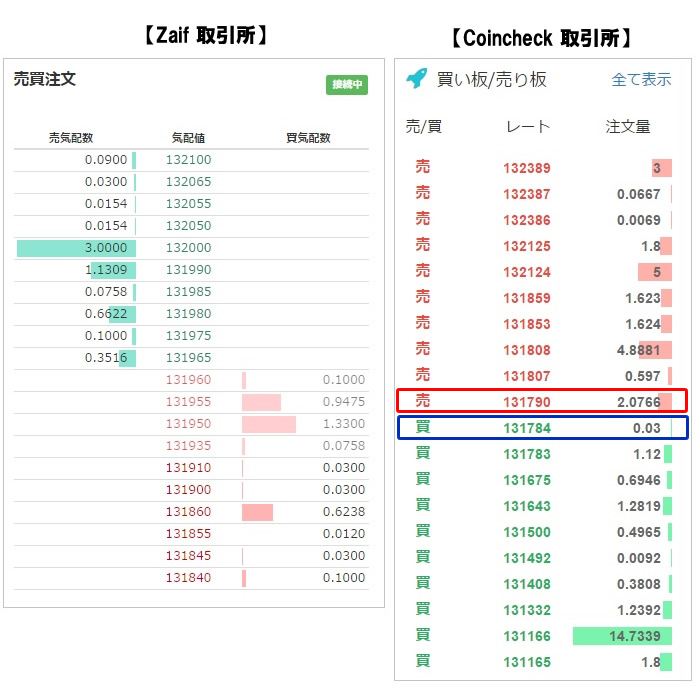Viewport: 697px width, 700px height.
Task: Open the 全て表示 link
Action: pyautogui.click(x=641, y=79)
